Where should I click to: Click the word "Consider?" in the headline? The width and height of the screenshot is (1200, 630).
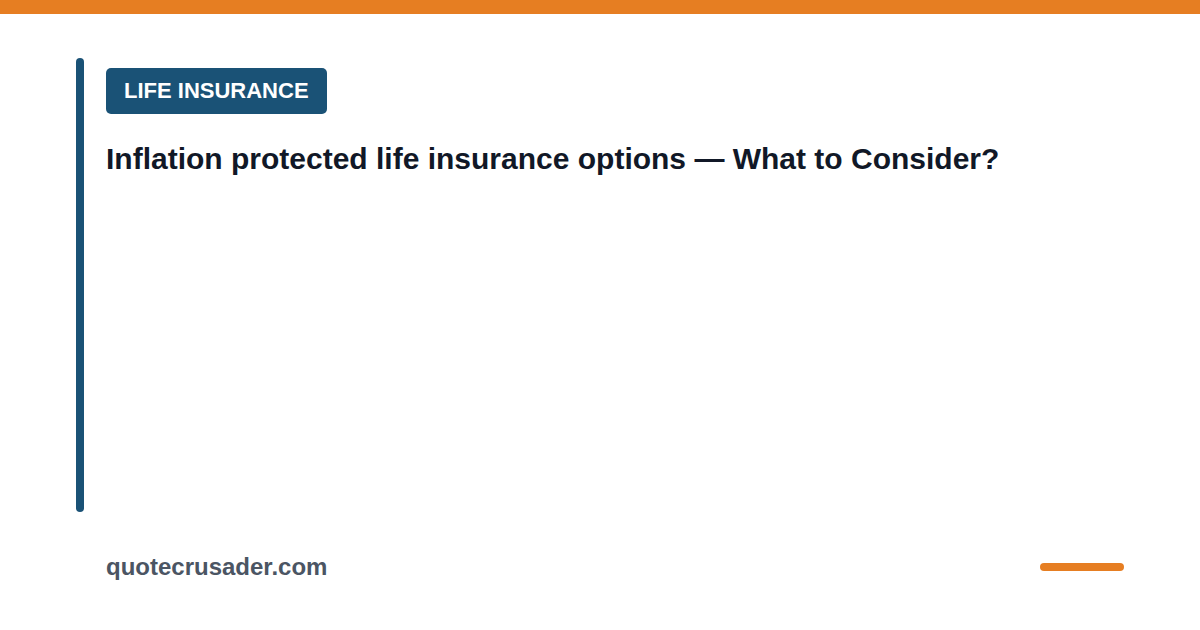(925, 159)
